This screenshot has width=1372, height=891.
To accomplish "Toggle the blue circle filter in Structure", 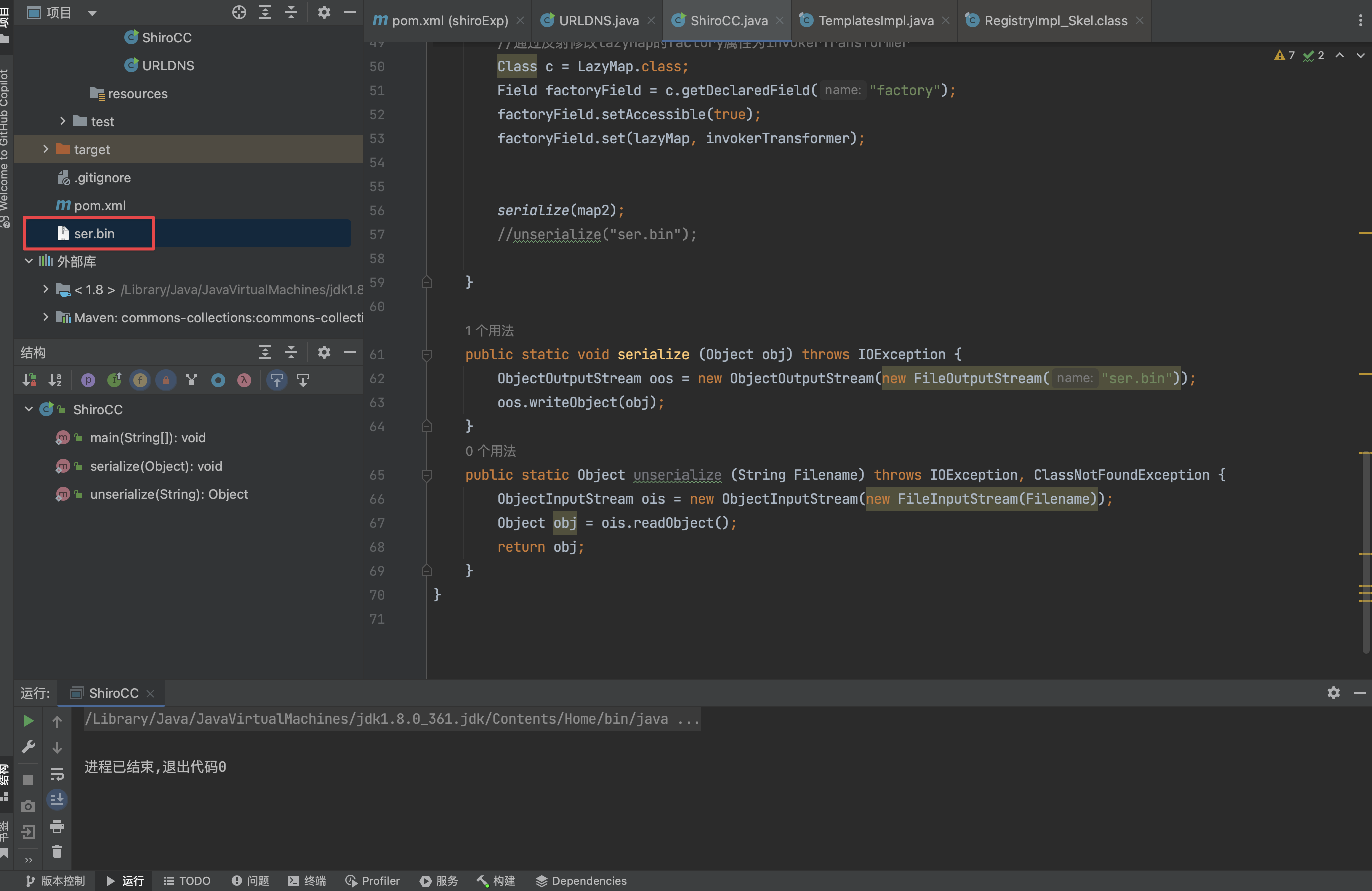I will click(218, 380).
